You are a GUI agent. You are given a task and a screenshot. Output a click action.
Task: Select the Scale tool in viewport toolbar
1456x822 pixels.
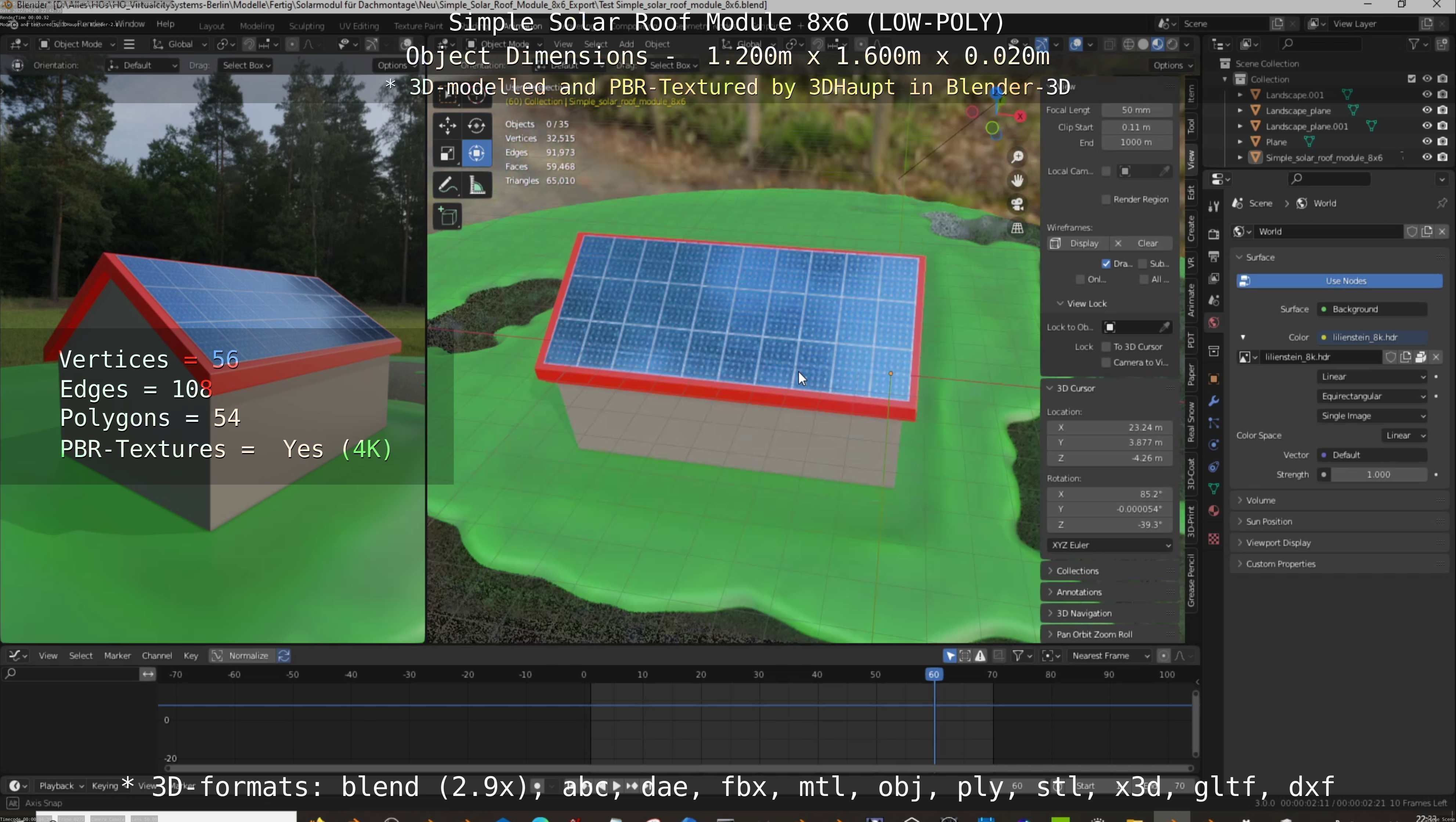[x=447, y=154]
